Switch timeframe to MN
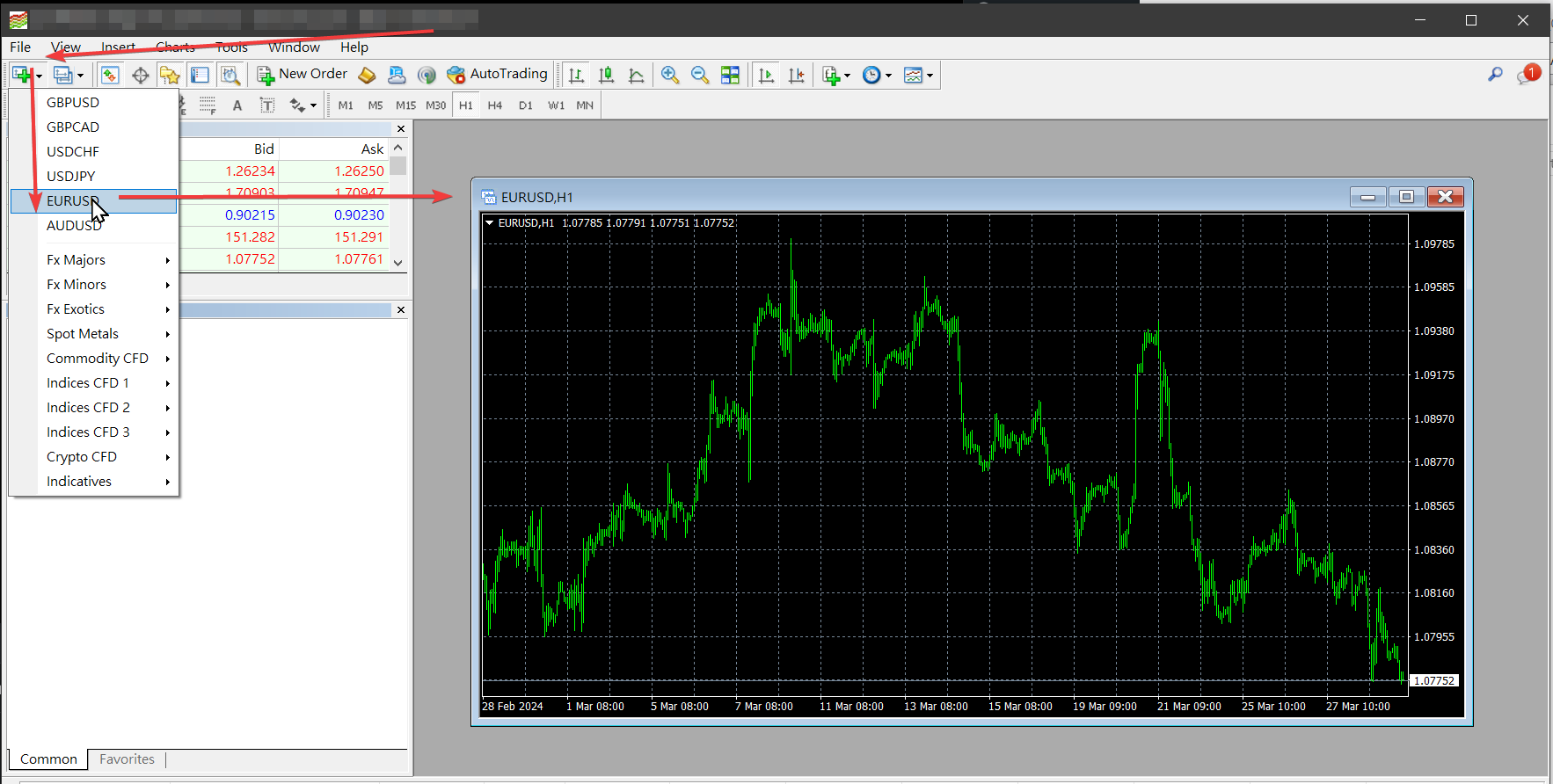Image resolution: width=1553 pixels, height=784 pixels. [585, 105]
